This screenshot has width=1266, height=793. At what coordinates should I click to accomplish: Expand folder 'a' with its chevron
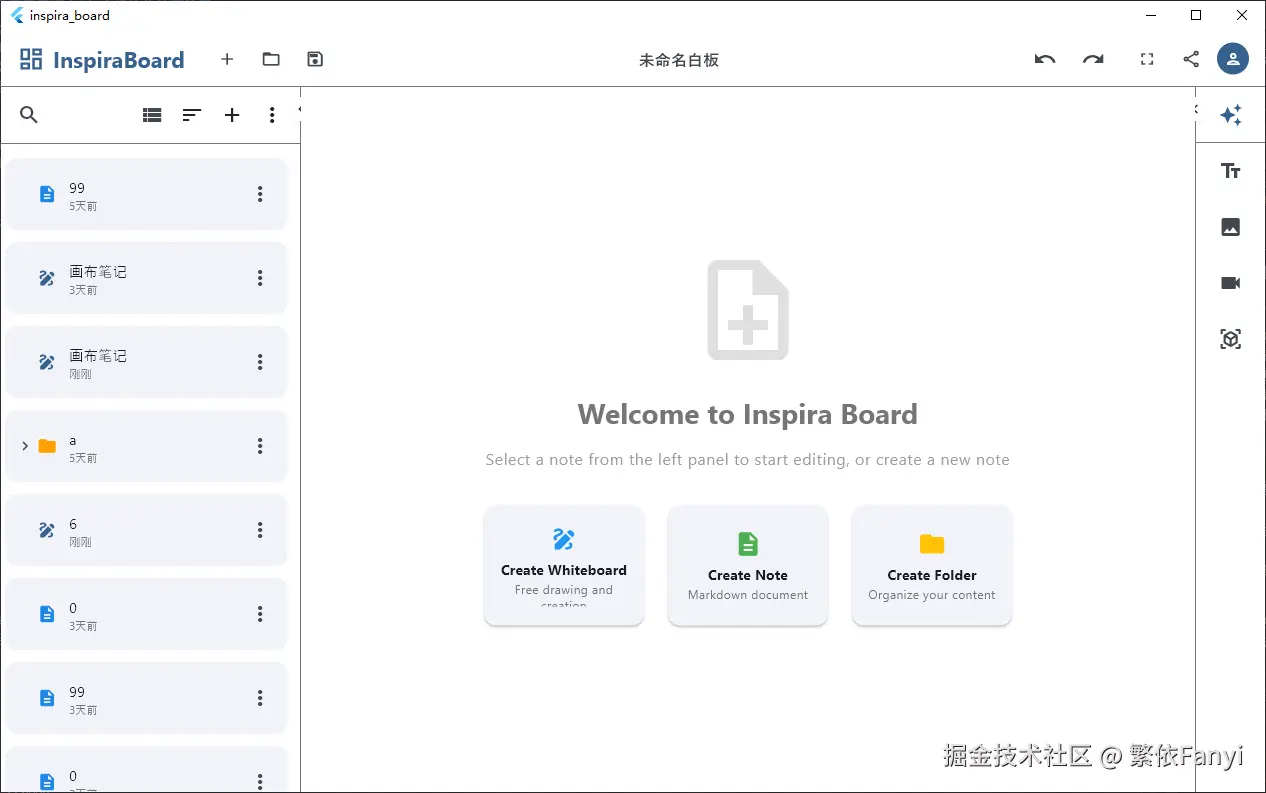[x=25, y=446]
